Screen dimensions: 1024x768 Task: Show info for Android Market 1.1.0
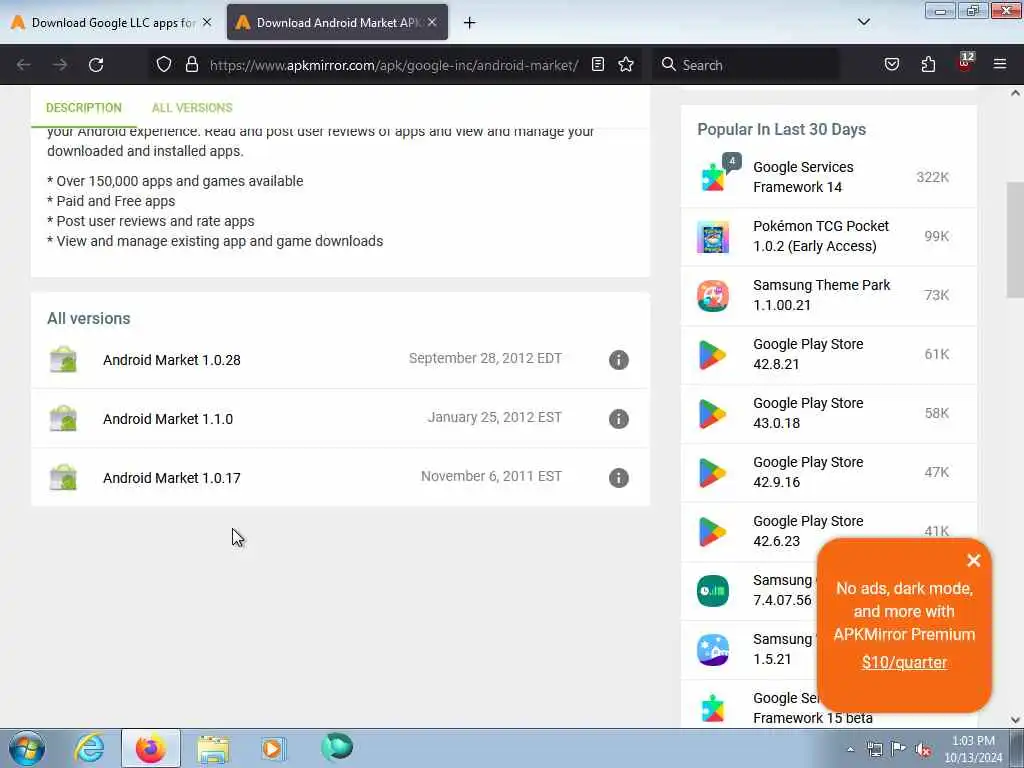coord(618,419)
